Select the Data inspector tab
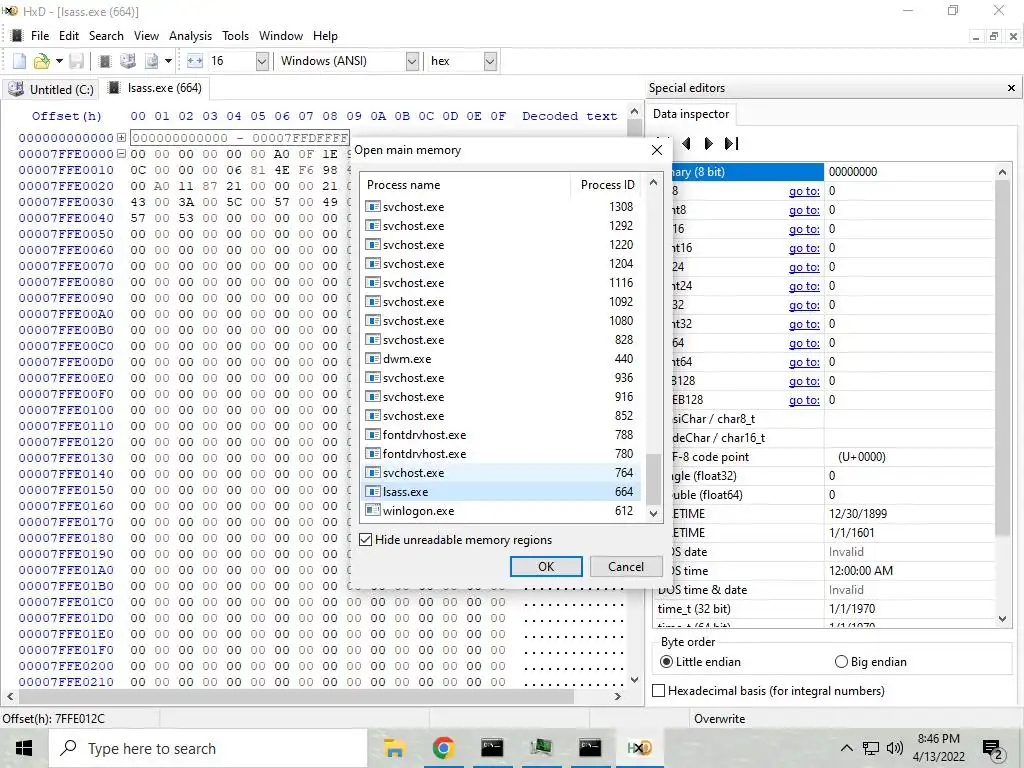The height and width of the screenshot is (768, 1024). tap(691, 114)
